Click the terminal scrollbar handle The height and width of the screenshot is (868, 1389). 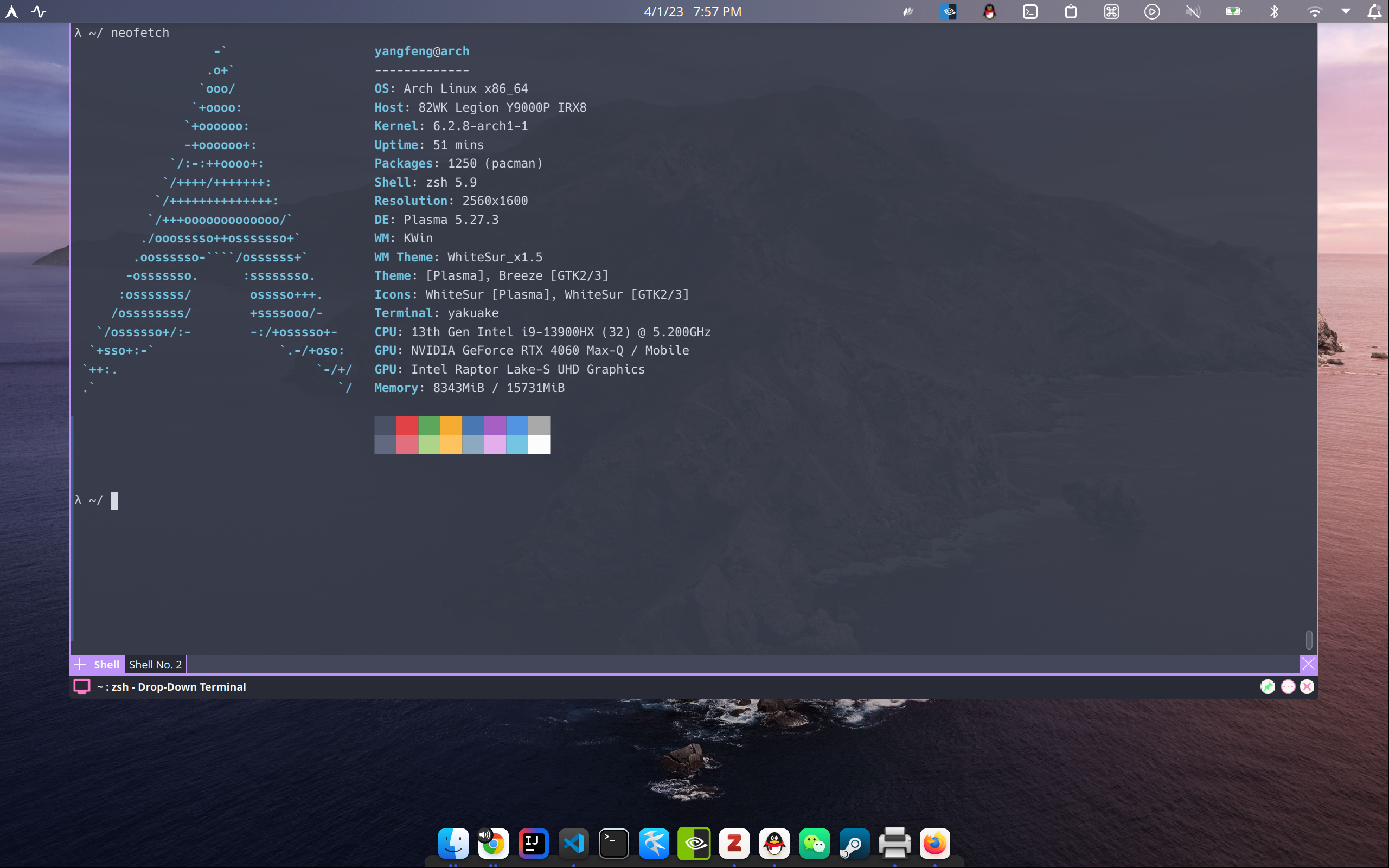tap(1309, 639)
